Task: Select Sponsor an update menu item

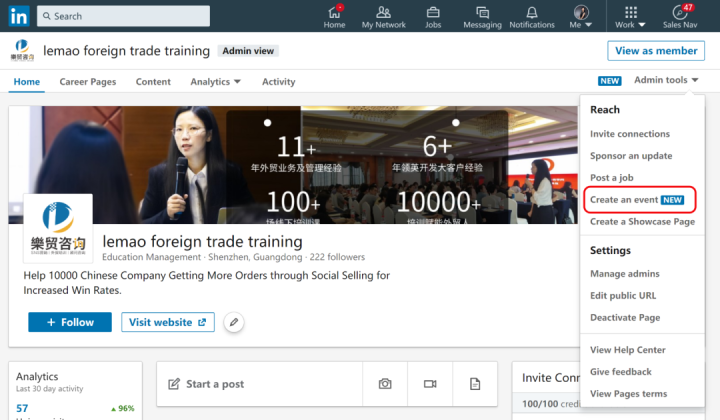Action: coord(631,156)
